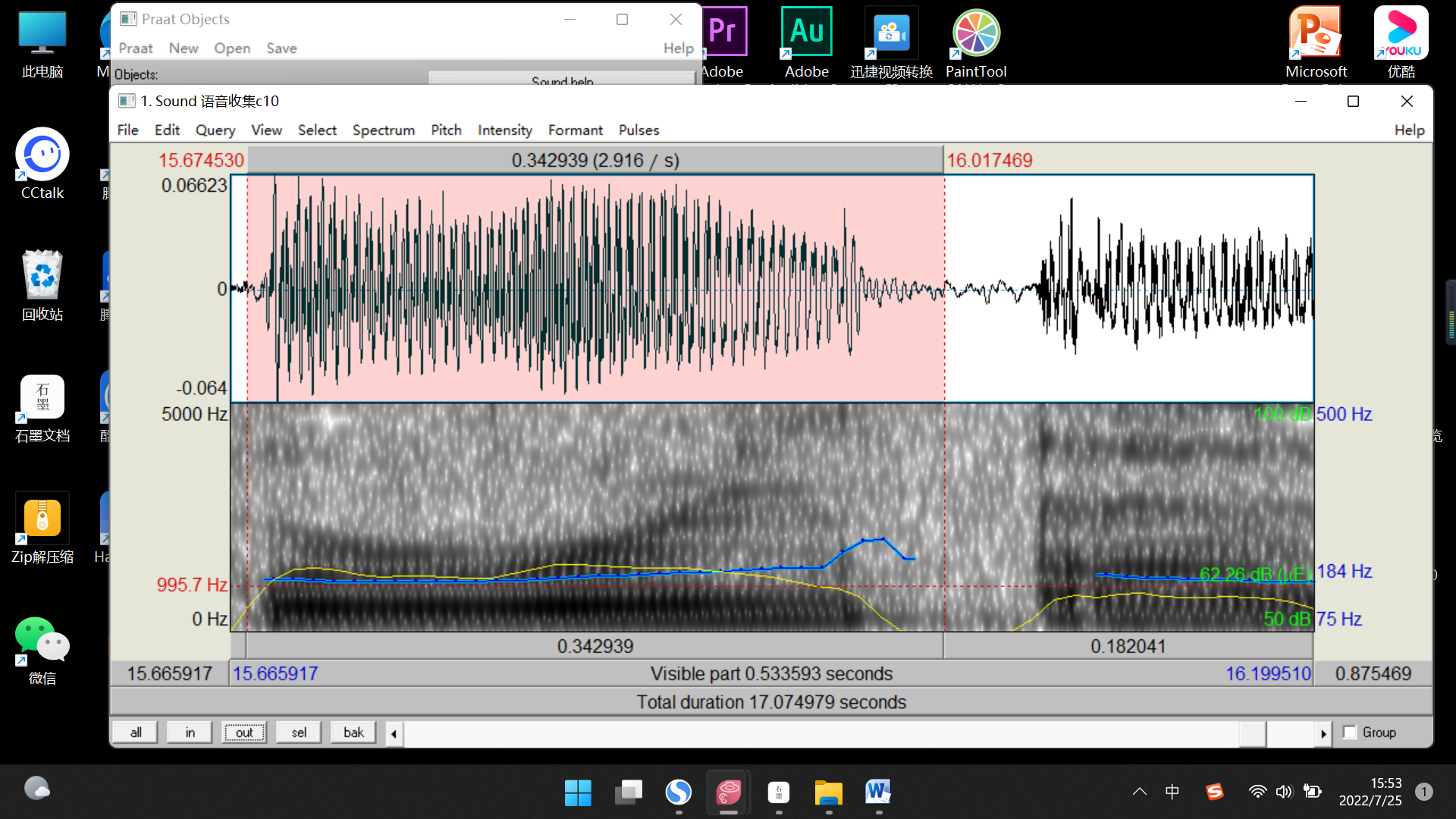1456x819 pixels.
Task: Open Adobe Premiere Pr desktop icon
Action: (723, 42)
